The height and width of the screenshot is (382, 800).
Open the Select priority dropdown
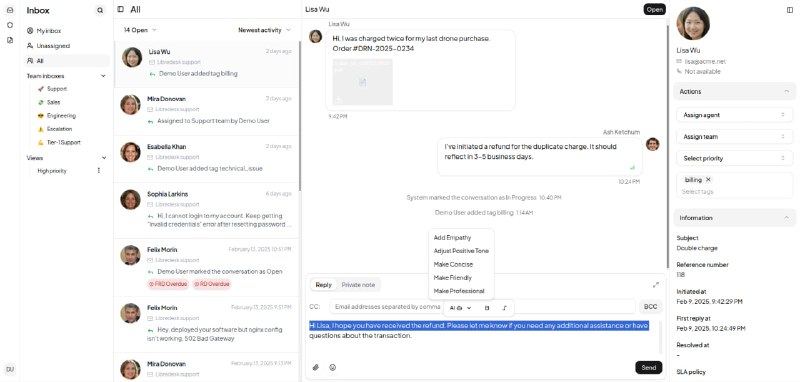point(735,159)
